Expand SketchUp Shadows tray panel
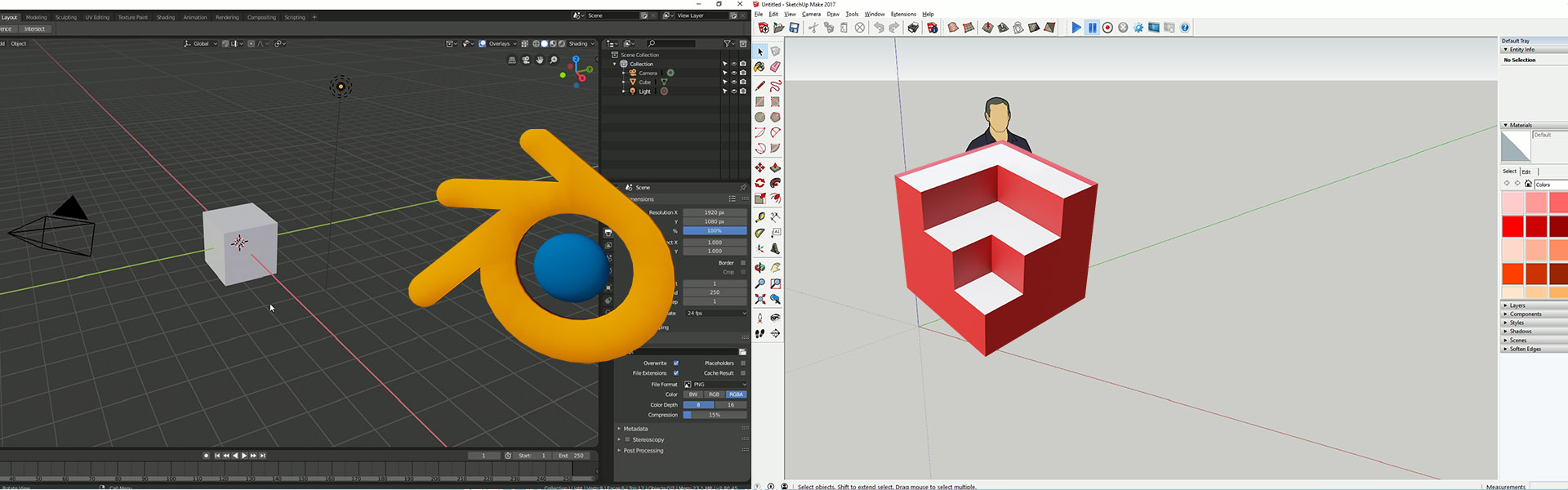This screenshot has width=1568, height=490. (x=1534, y=332)
